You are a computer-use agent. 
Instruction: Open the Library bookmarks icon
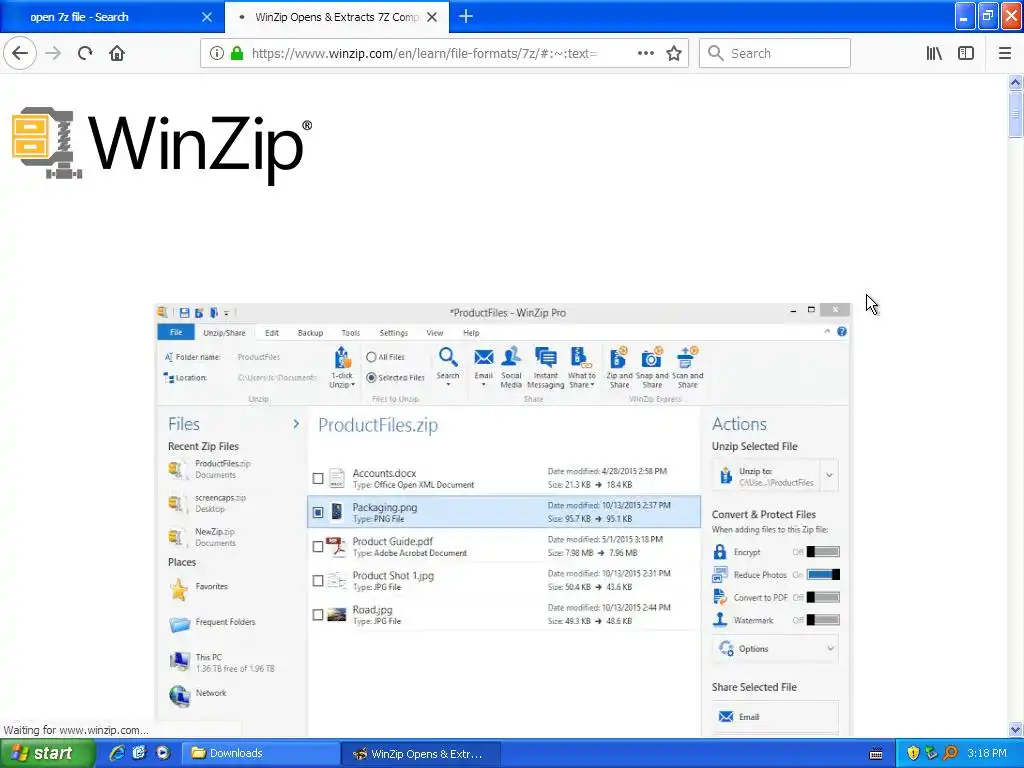point(934,53)
